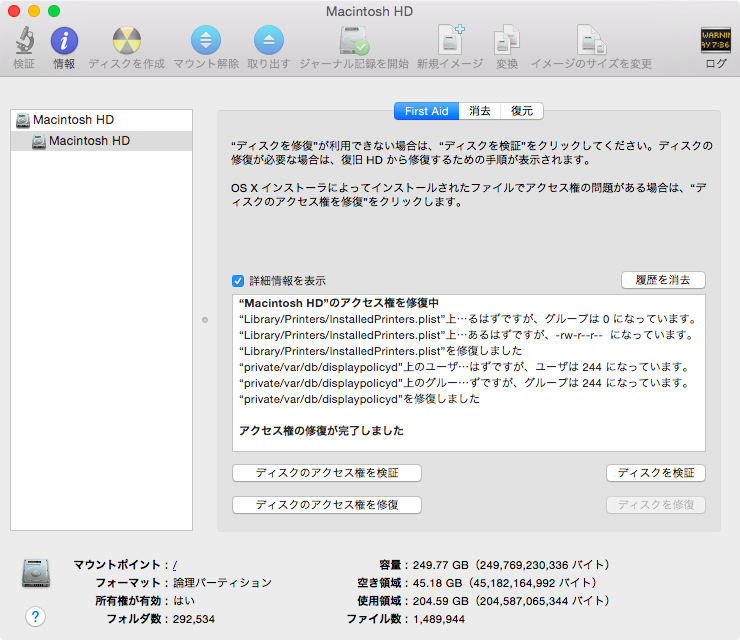Open the mount point "/" link

tap(175, 565)
